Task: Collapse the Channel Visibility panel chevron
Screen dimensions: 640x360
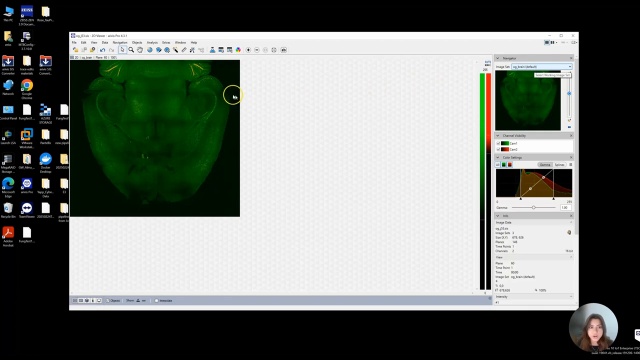Action: (498, 136)
